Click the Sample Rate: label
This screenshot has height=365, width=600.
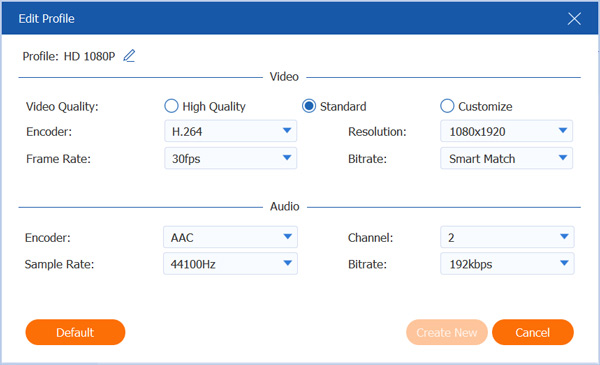pyautogui.click(x=59, y=264)
